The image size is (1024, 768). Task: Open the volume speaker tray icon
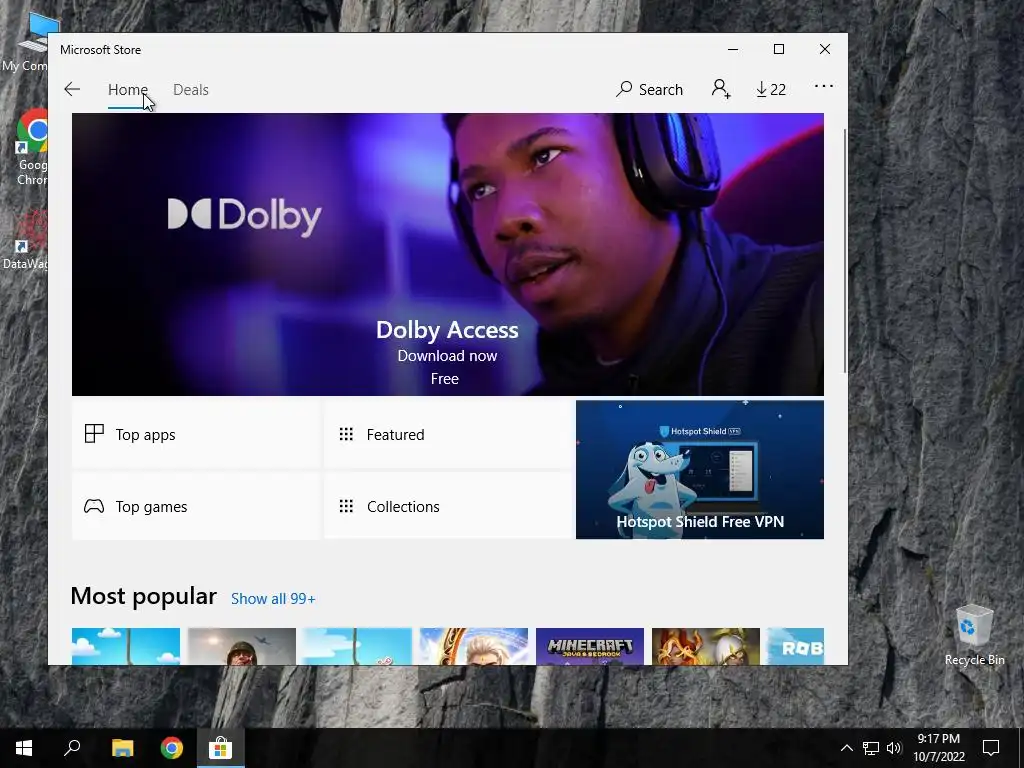tap(893, 748)
